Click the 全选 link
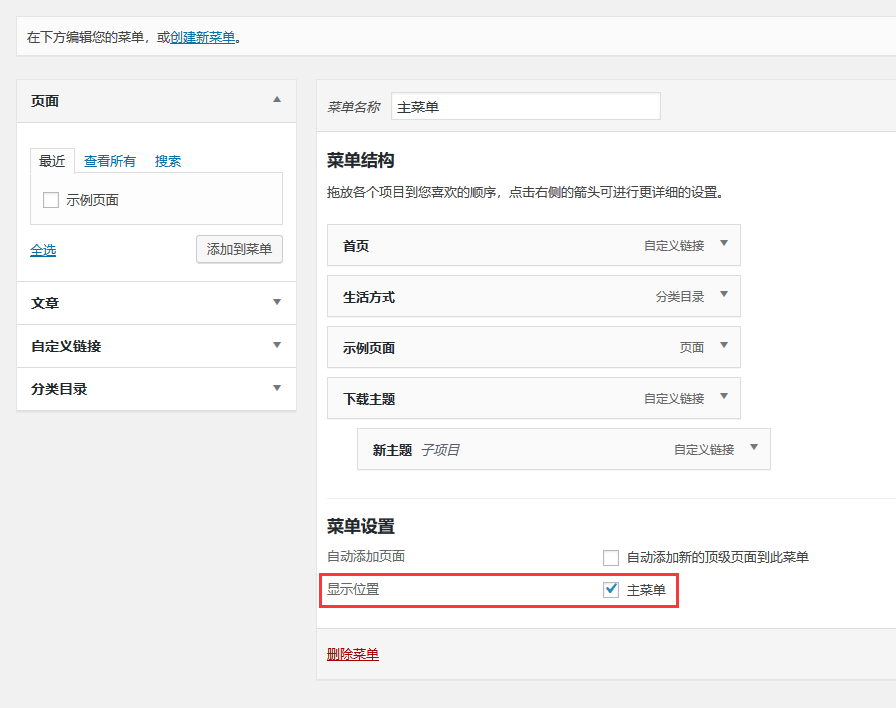This screenshot has width=896, height=708. pyautogui.click(x=43, y=250)
